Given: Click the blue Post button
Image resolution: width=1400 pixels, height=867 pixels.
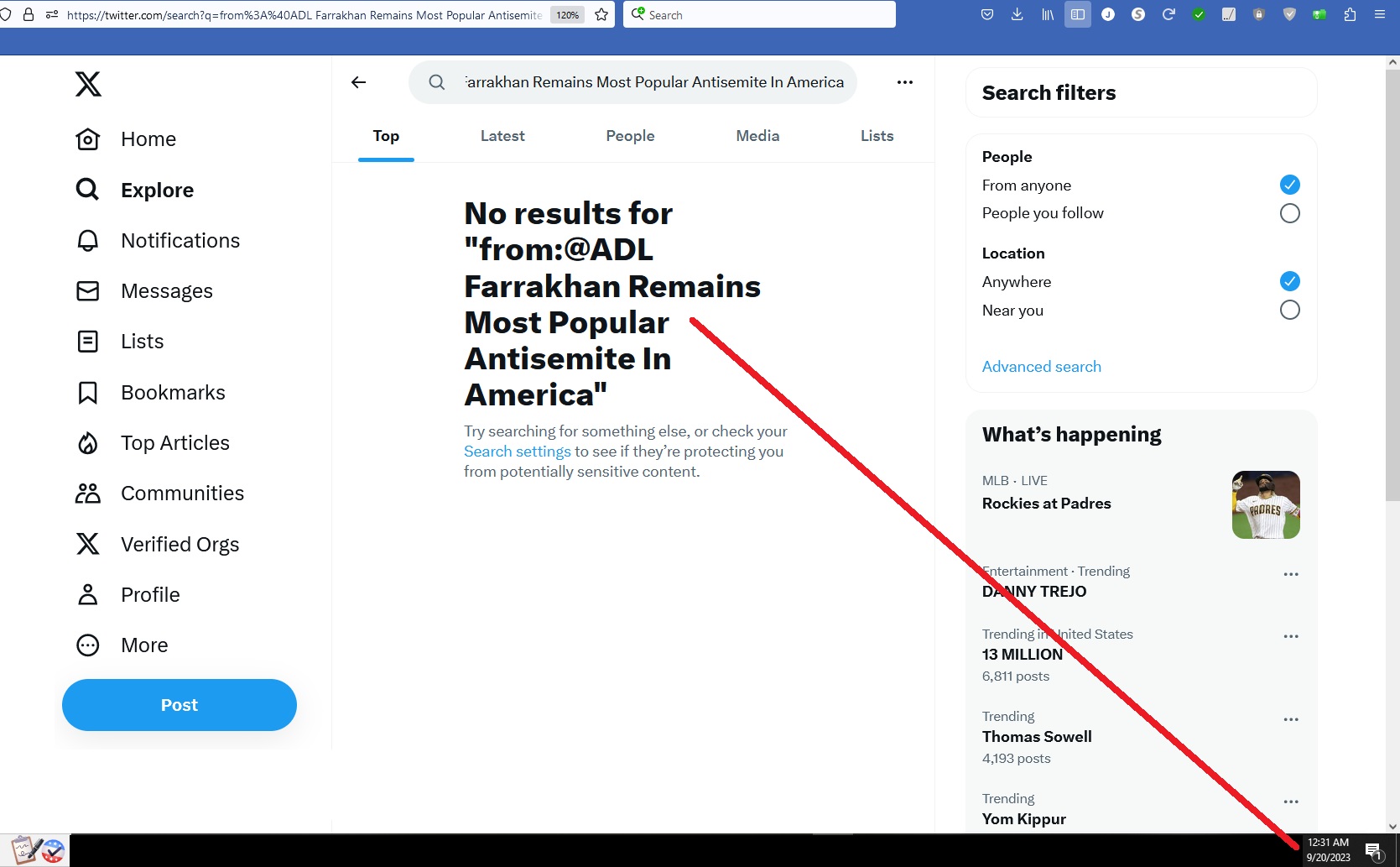Looking at the screenshot, I should (180, 705).
